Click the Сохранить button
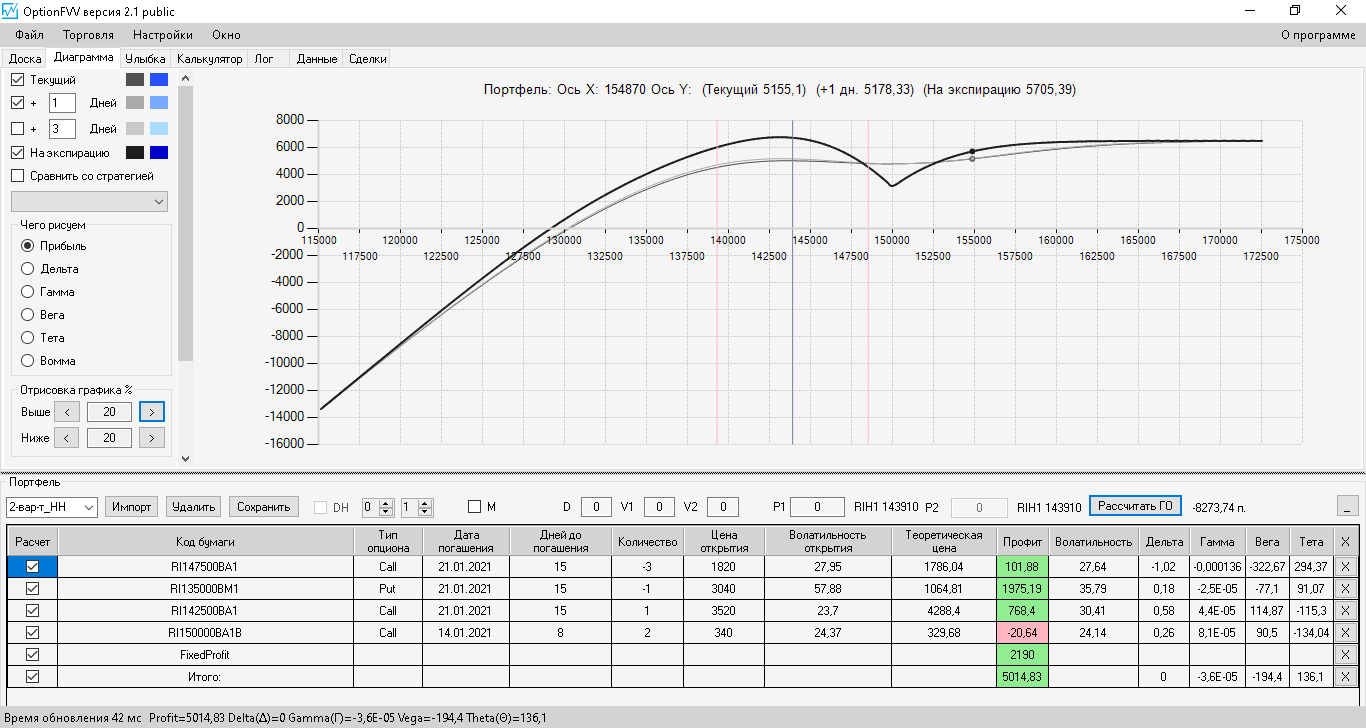Screen dimensions: 1366x728 tap(264, 507)
